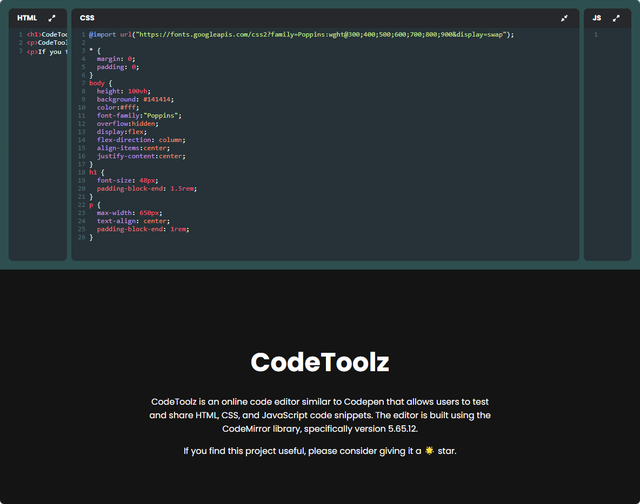Click the 'display:flex;' line
This screenshot has width=640, height=504.
coord(122,132)
